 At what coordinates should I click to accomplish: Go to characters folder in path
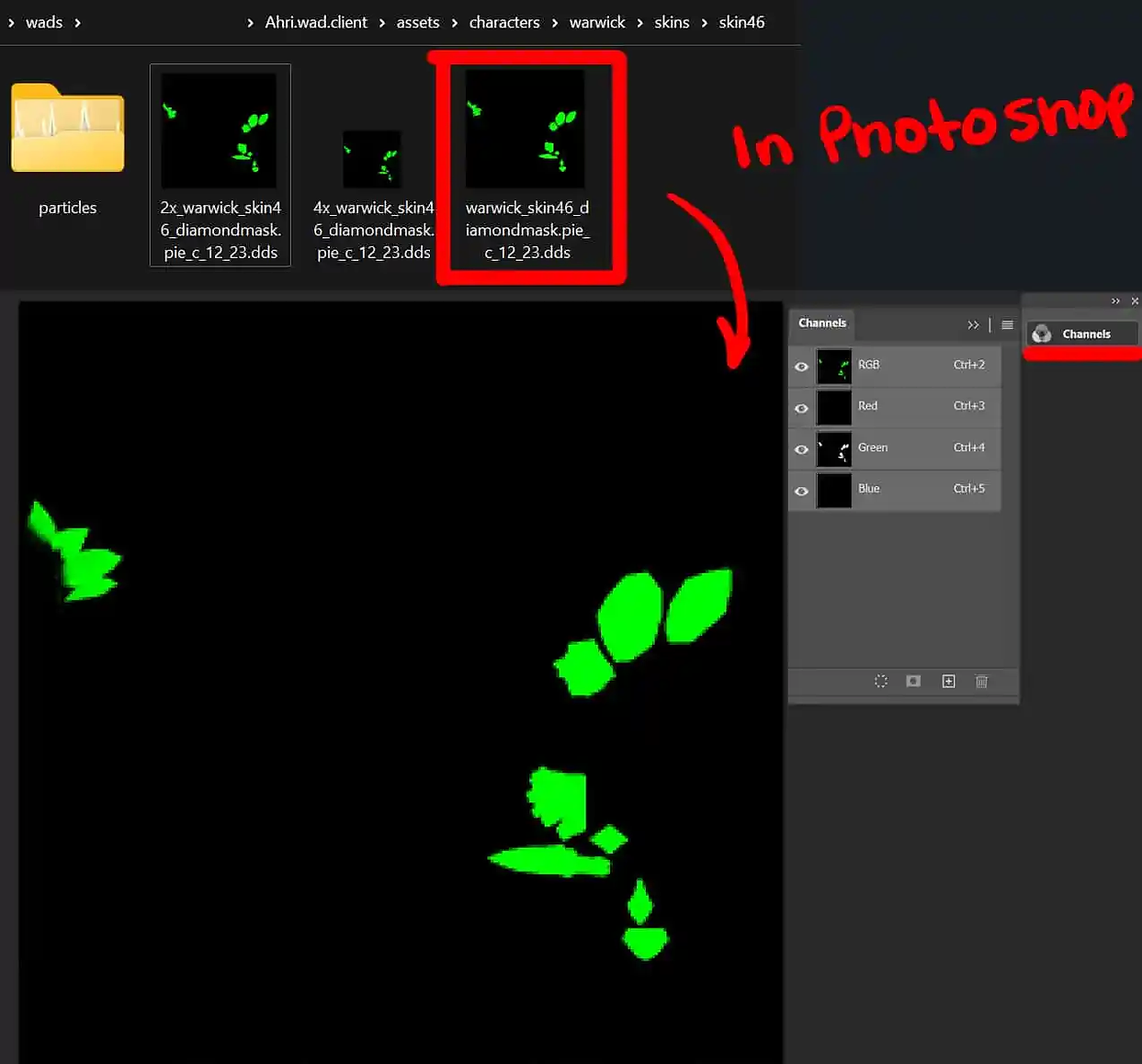pos(504,22)
